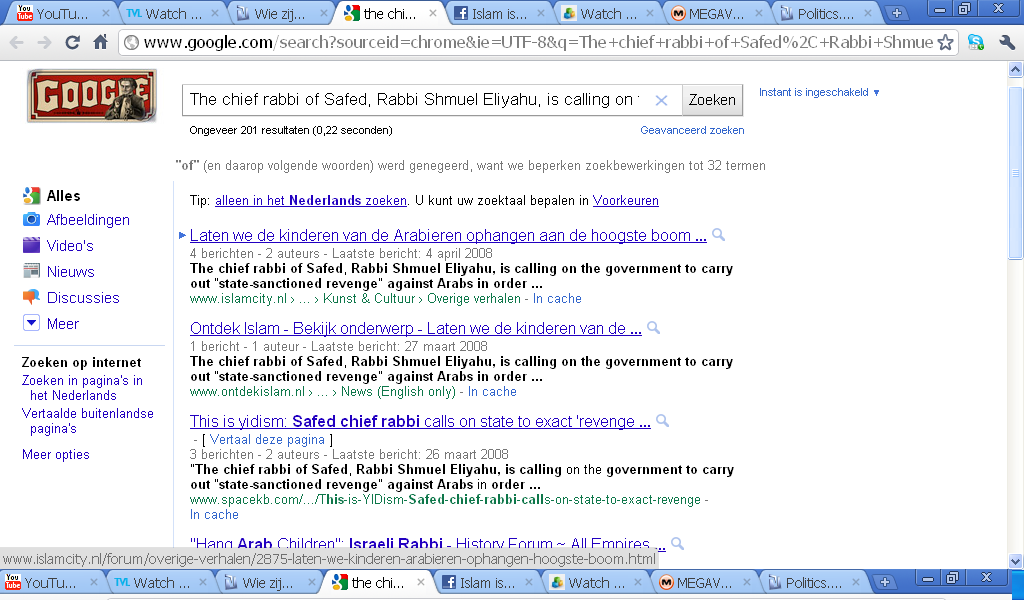Click the page scrollbar down arrow
This screenshot has width=1024, height=600.
(1016, 560)
